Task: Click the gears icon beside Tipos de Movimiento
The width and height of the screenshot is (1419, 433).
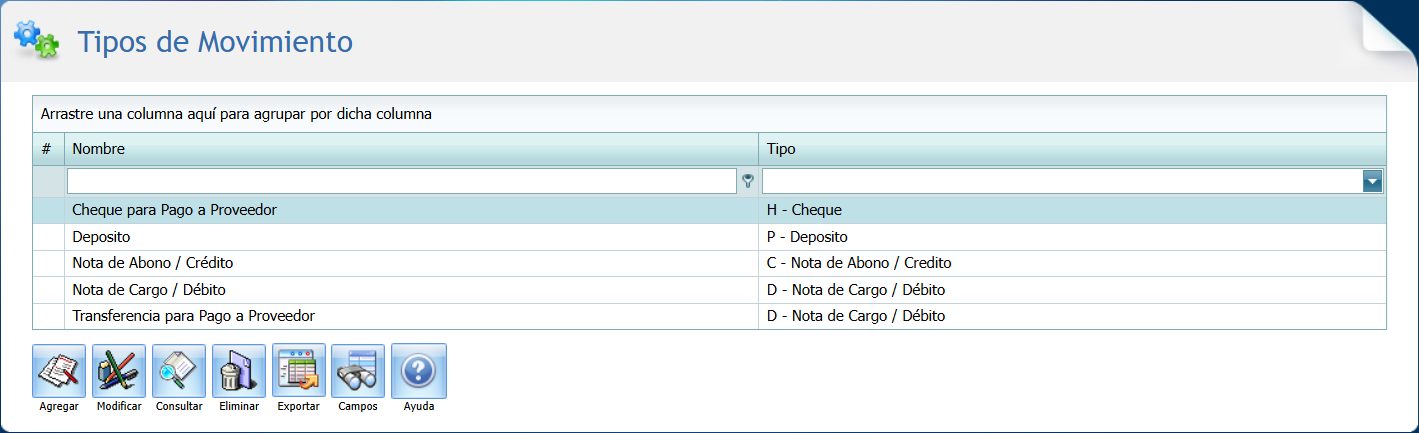Action: pyautogui.click(x=36, y=39)
